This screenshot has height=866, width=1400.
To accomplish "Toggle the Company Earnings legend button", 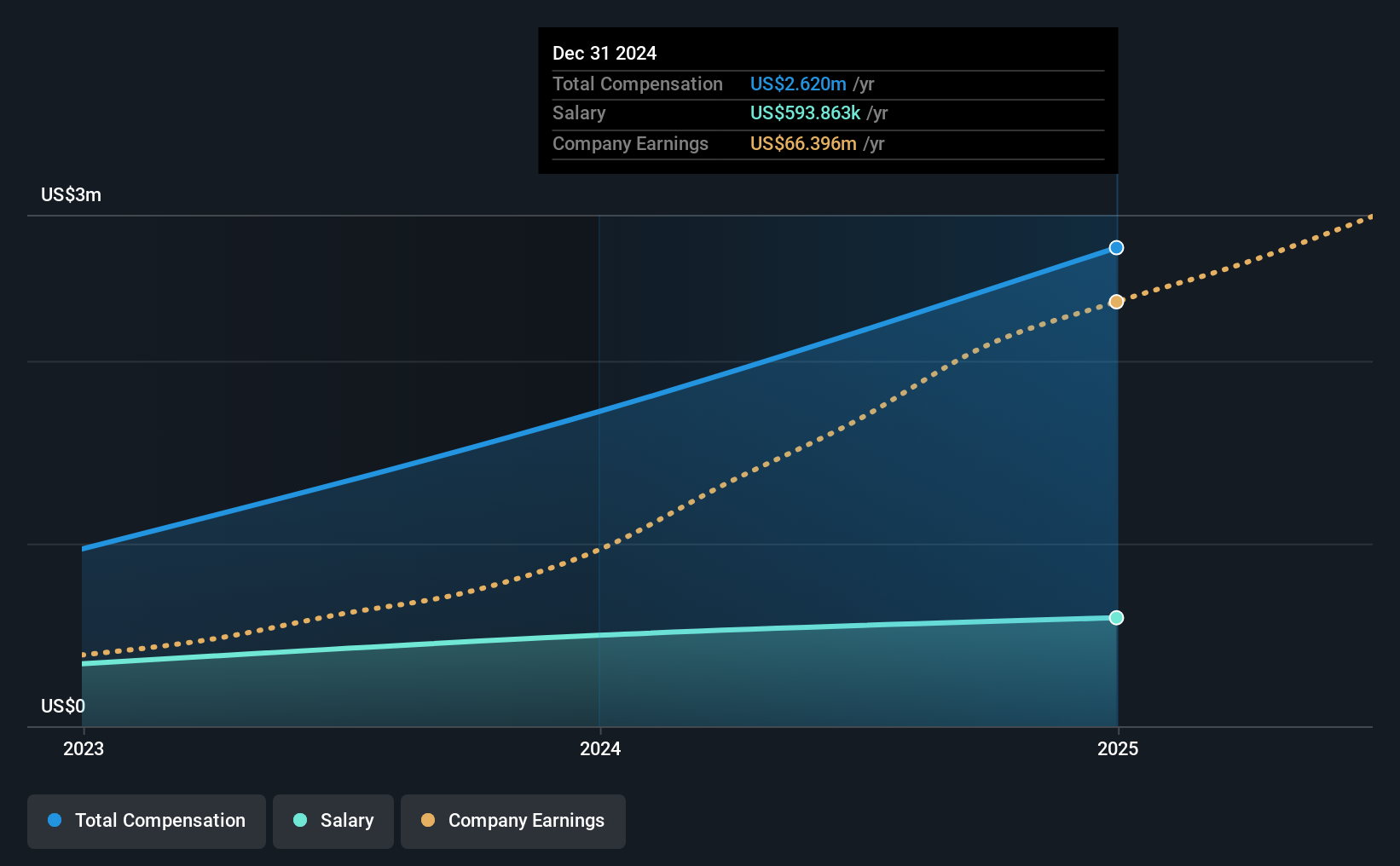I will point(513,822).
